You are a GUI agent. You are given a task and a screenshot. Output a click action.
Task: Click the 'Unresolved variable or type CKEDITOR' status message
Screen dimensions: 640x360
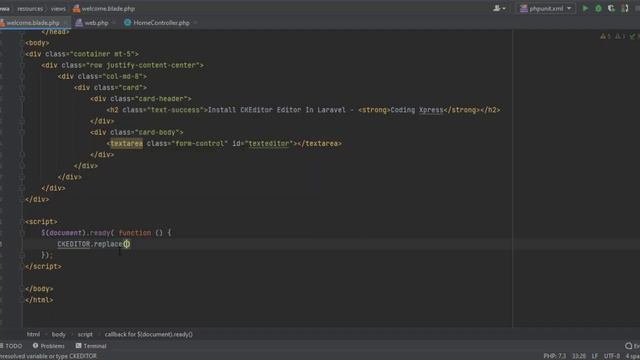click(x=49, y=356)
